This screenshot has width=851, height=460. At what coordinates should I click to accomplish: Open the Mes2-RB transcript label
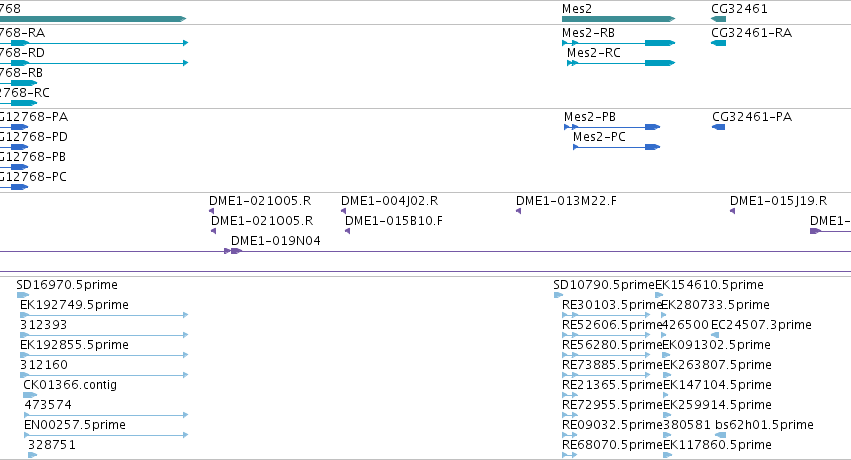pyautogui.click(x=588, y=33)
